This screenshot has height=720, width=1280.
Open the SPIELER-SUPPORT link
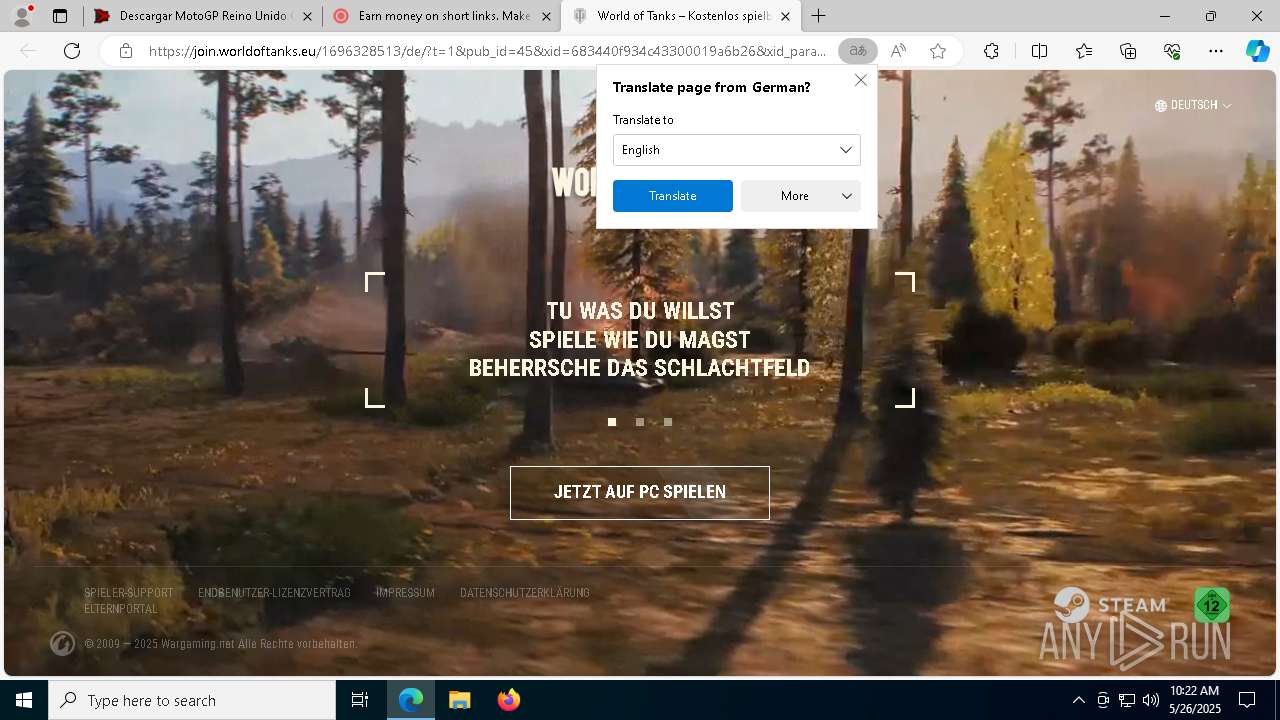[129, 593]
